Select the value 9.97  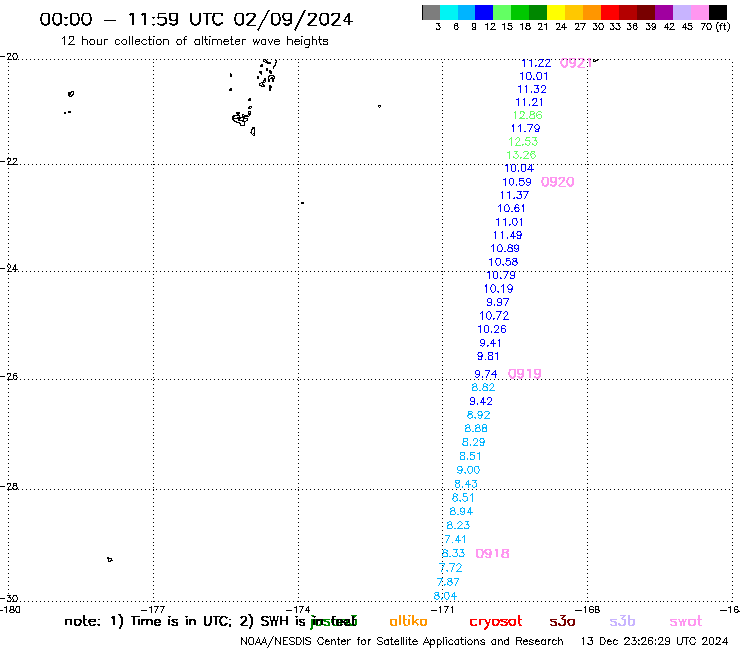point(498,303)
